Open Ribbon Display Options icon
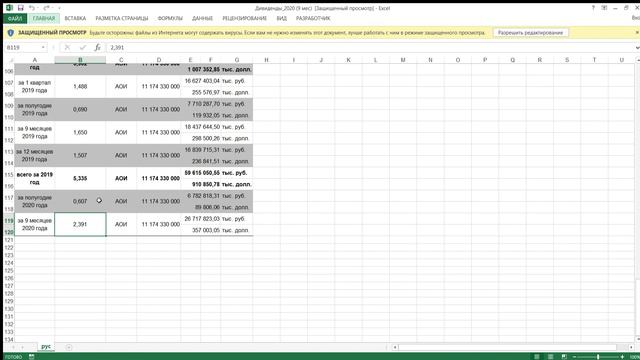The height and width of the screenshot is (360, 640). click(604, 8)
